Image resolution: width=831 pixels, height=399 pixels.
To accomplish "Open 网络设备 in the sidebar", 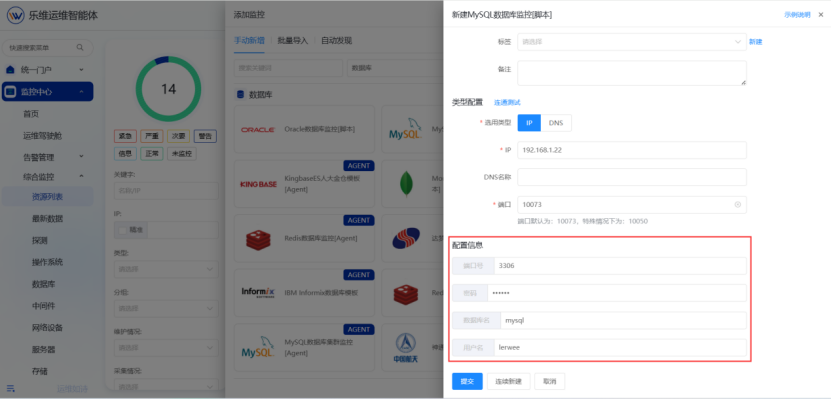I will 48,327.
